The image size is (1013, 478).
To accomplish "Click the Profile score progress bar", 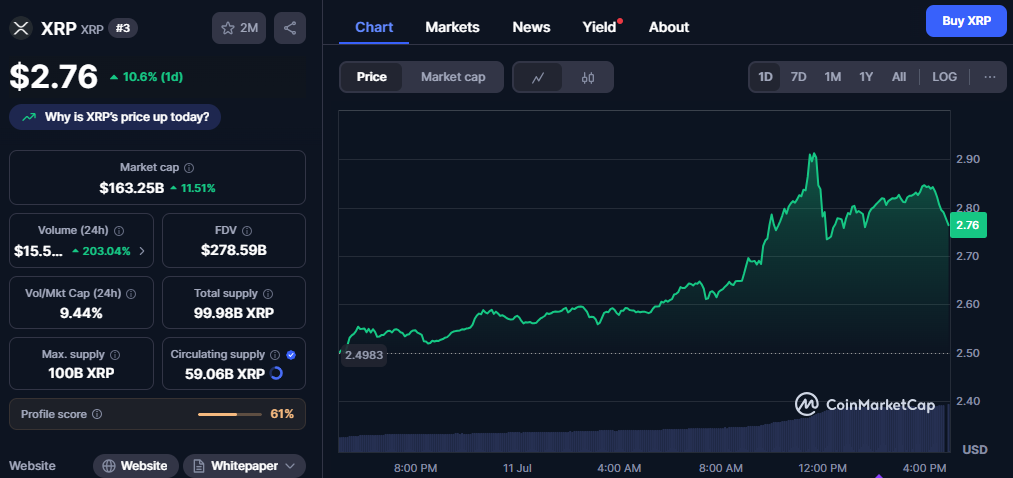I will click(x=230, y=414).
